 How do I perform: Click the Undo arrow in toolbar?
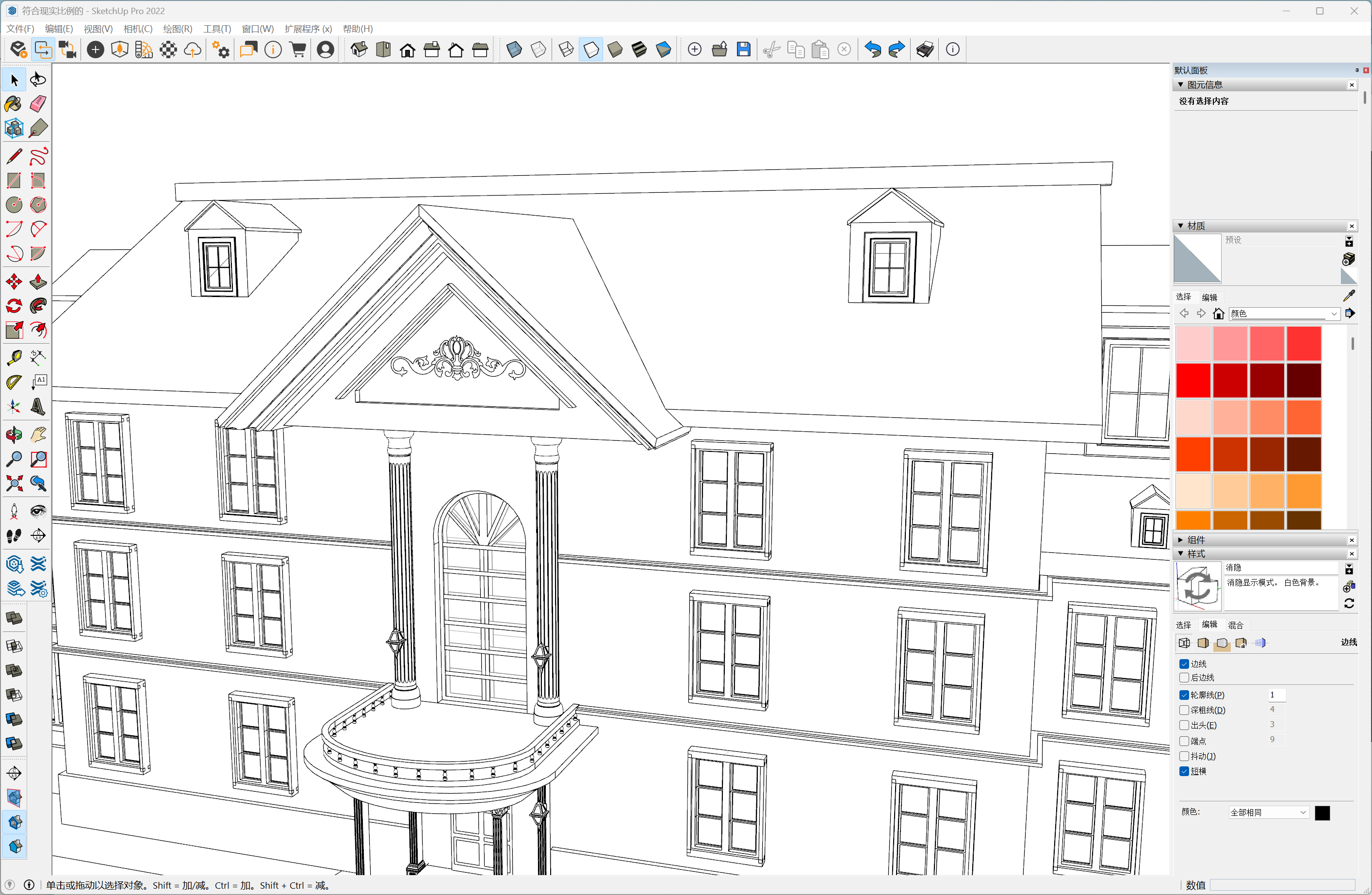872,50
